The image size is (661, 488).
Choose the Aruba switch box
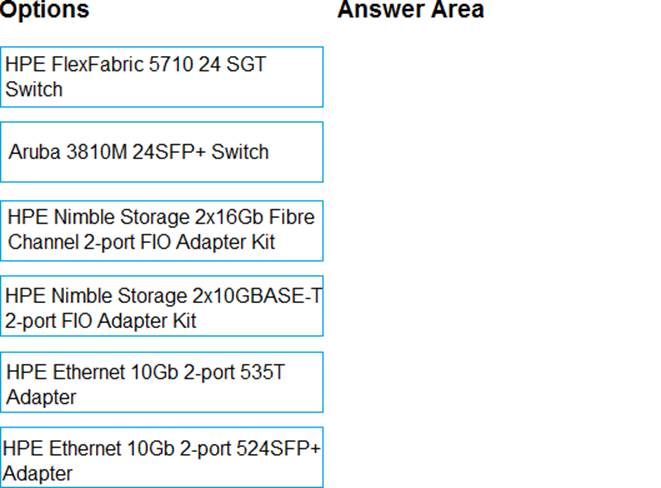coord(162,152)
